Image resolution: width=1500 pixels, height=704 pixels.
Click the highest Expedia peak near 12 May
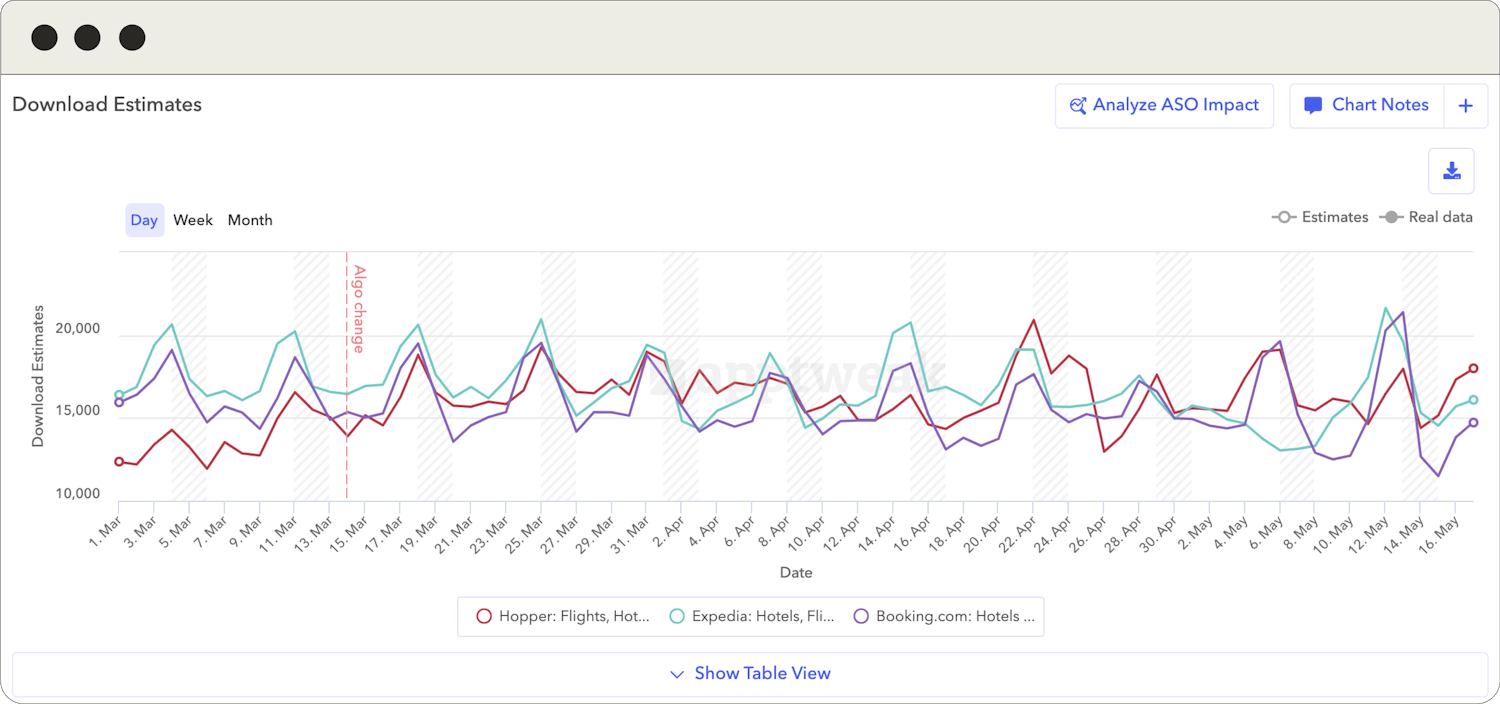pyautogui.click(x=1385, y=308)
